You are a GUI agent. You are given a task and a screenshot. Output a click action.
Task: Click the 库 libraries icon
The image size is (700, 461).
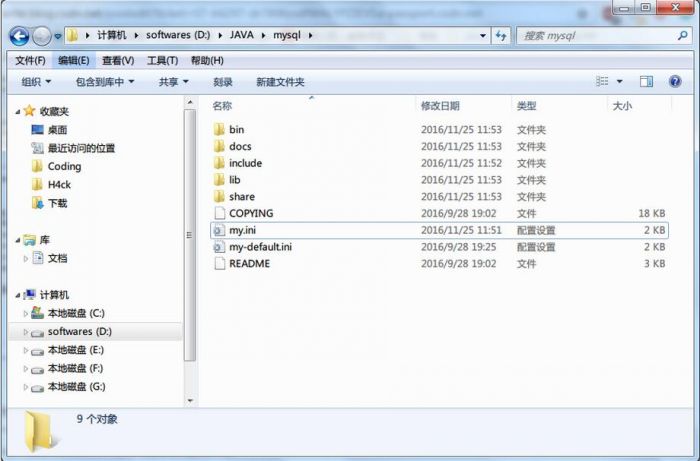coord(29,240)
